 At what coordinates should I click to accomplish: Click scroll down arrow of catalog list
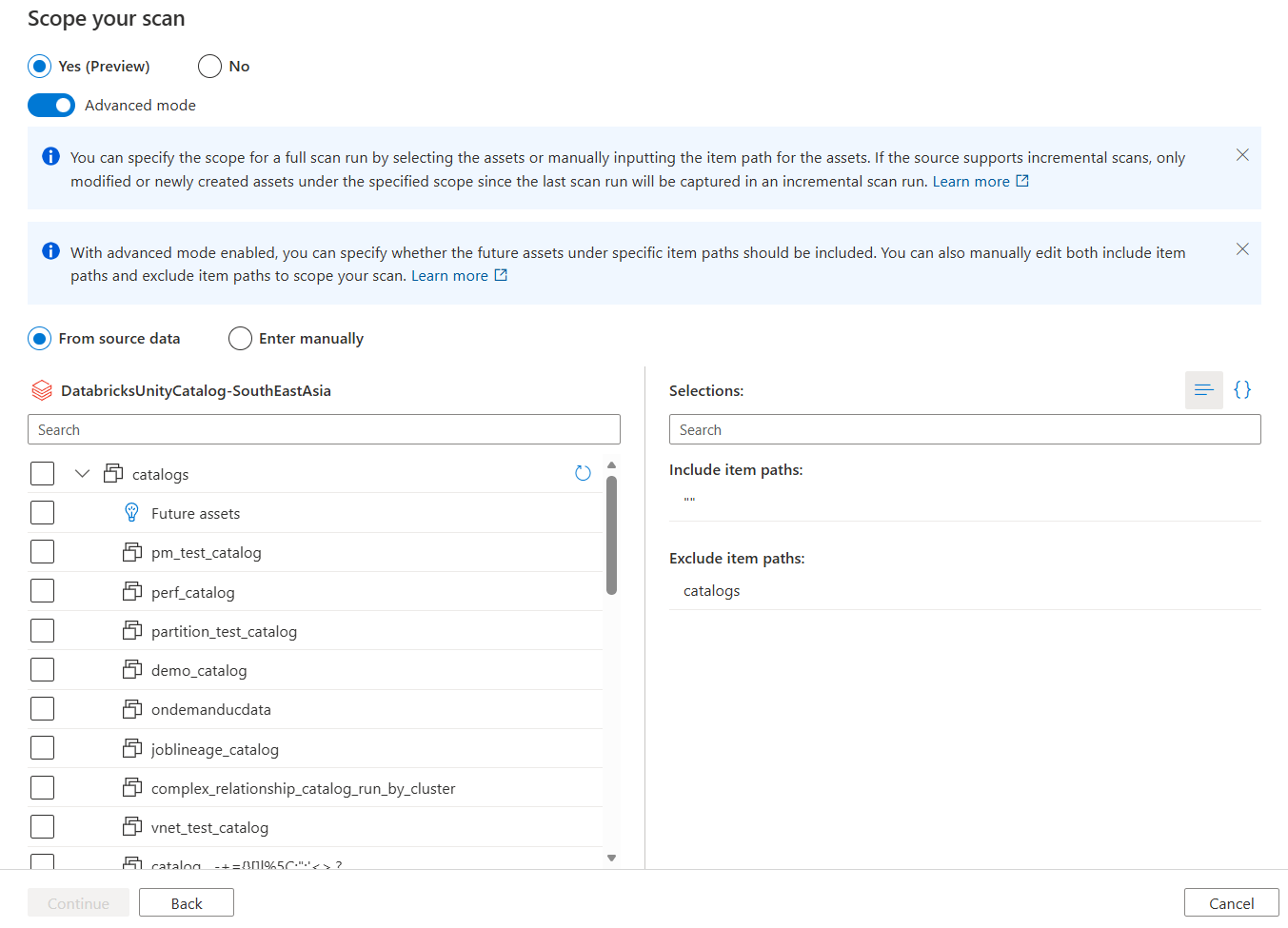[611, 859]
